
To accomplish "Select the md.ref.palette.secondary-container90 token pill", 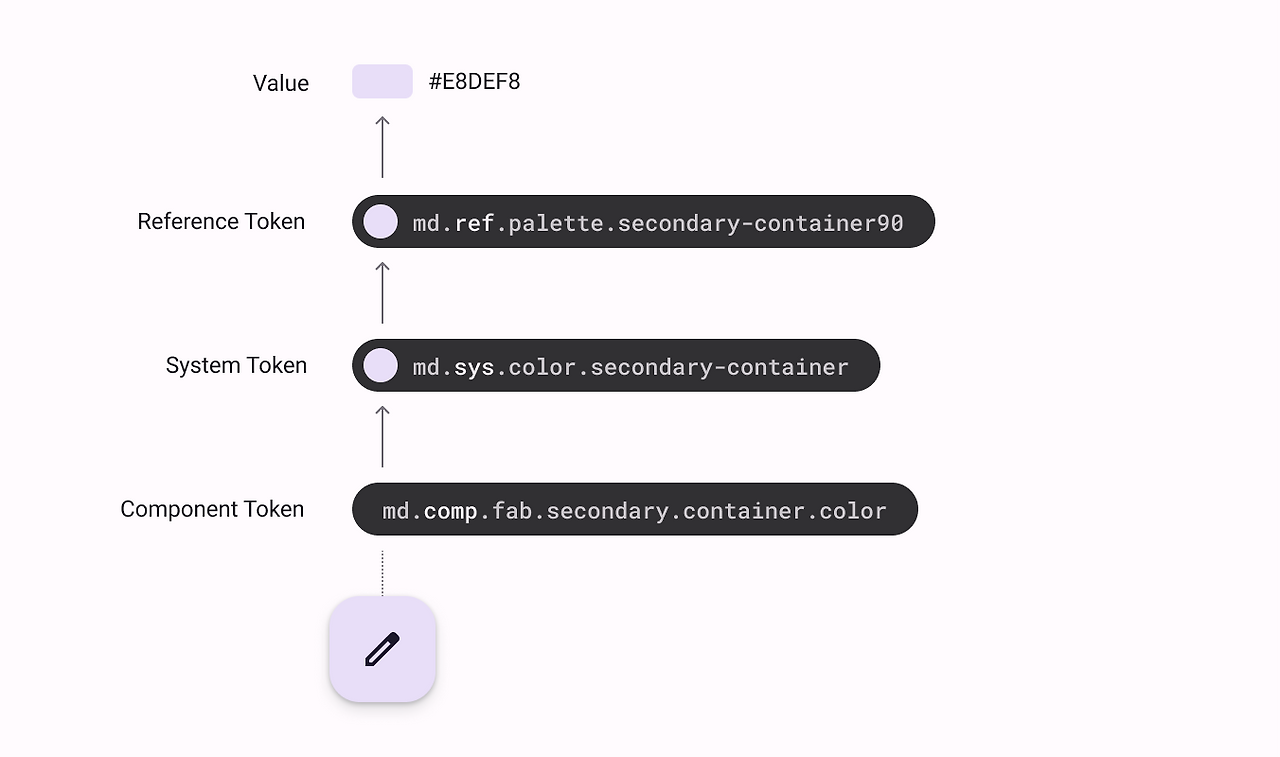I will (x=643, y=222).
